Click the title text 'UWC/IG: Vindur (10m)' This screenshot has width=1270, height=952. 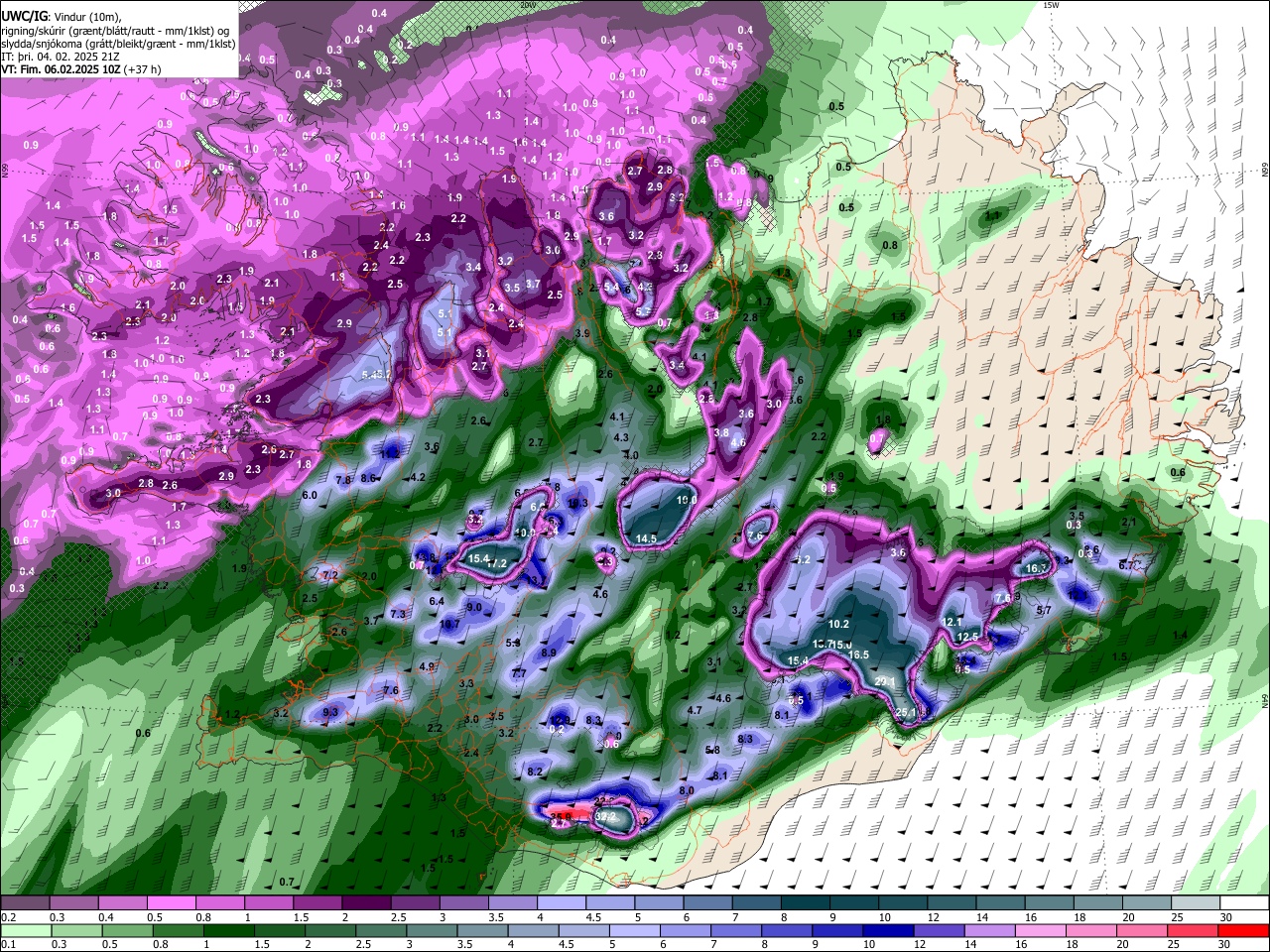point(59,17)
